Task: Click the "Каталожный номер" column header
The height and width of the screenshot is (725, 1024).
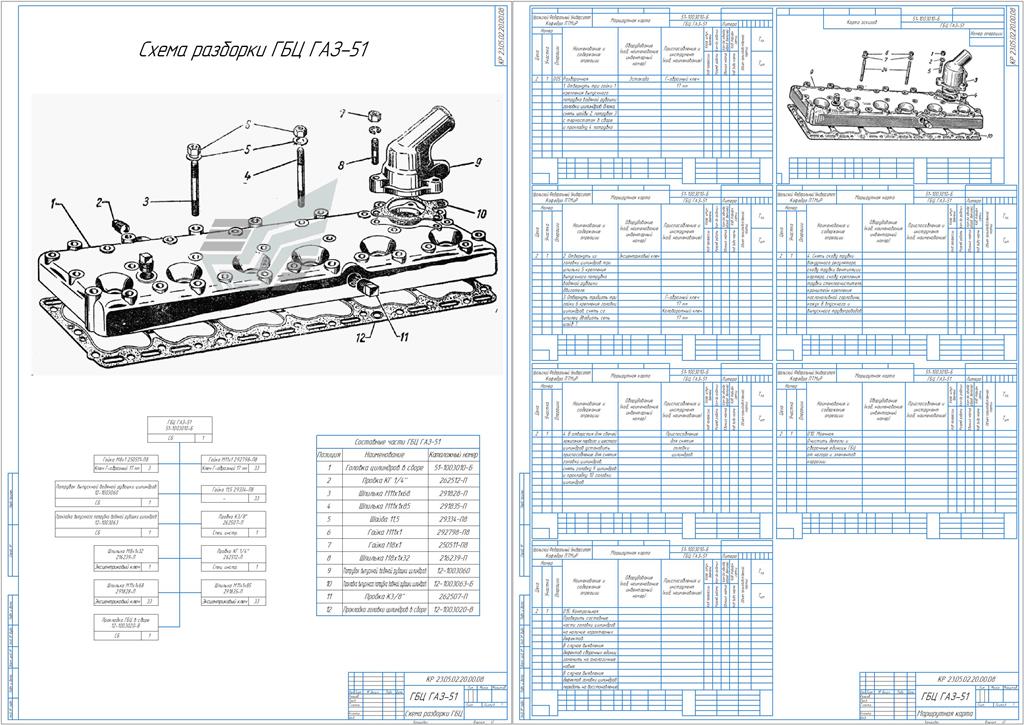Action: coord(454,455)
